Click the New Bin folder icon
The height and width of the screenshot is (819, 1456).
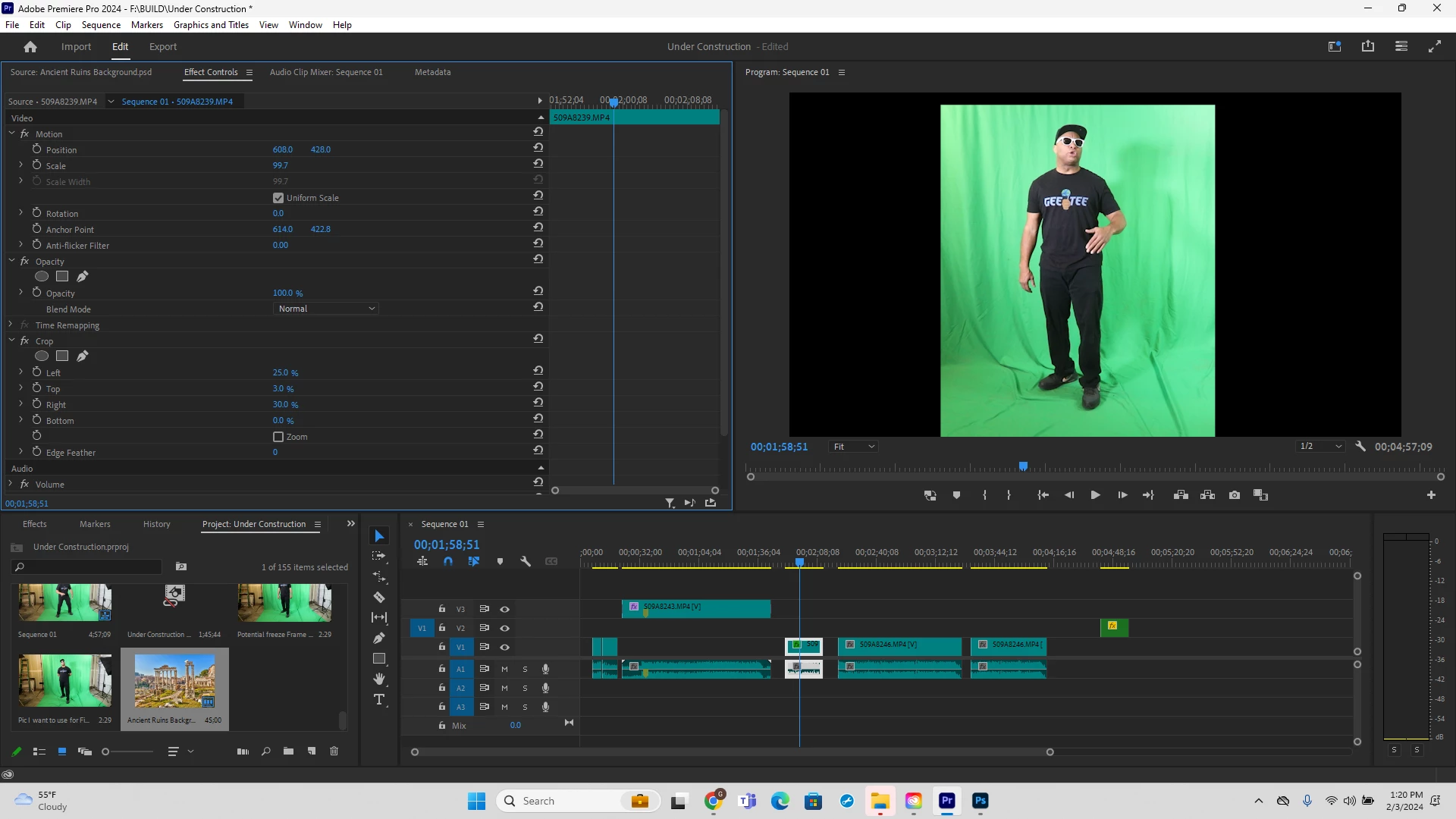pyautogui.click(x=288, y=752)
